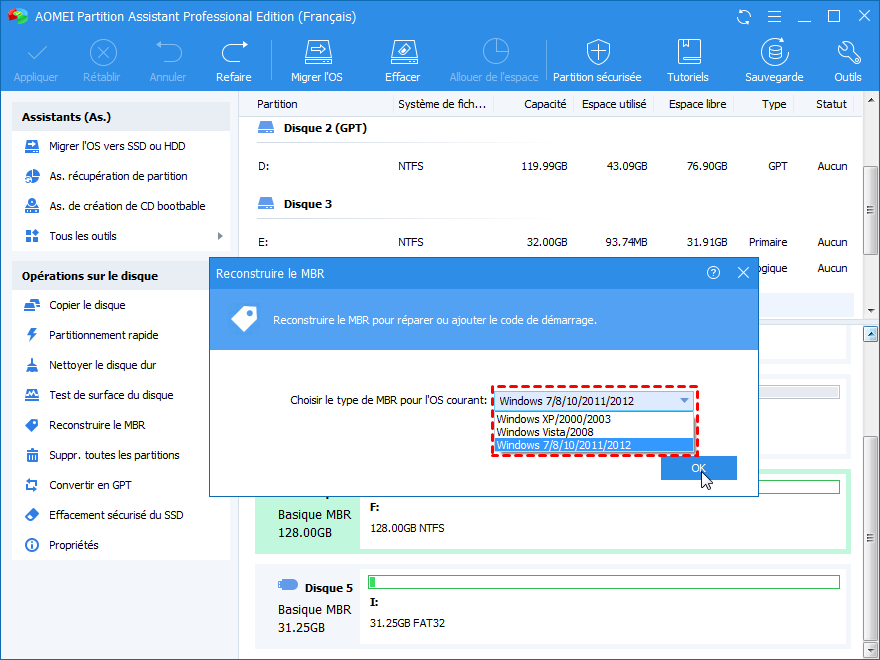
Task: Click the partition list scrollbar down arrow
Action: pos(870,310)
